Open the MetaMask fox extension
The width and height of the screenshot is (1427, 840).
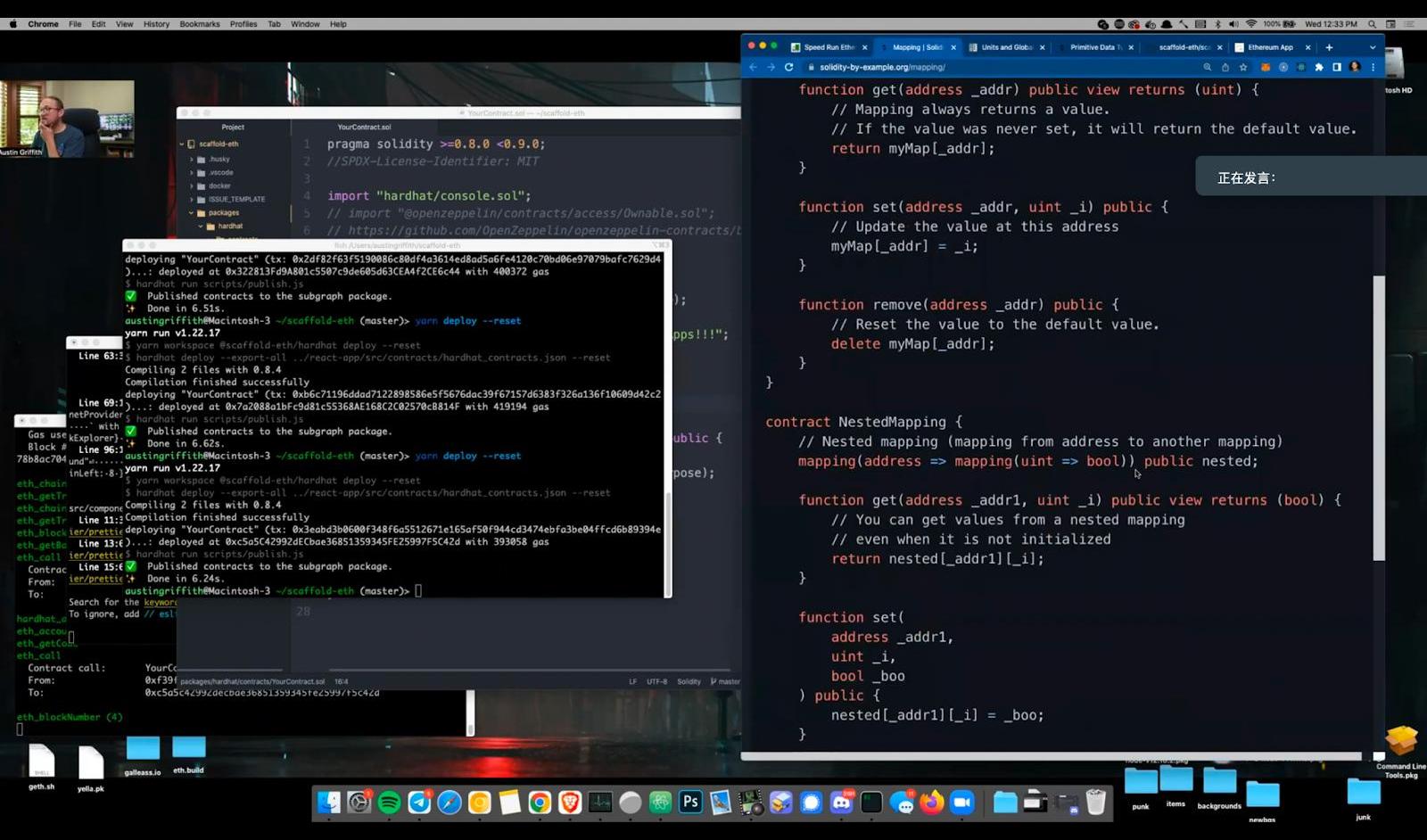(x=1265, y=67)
